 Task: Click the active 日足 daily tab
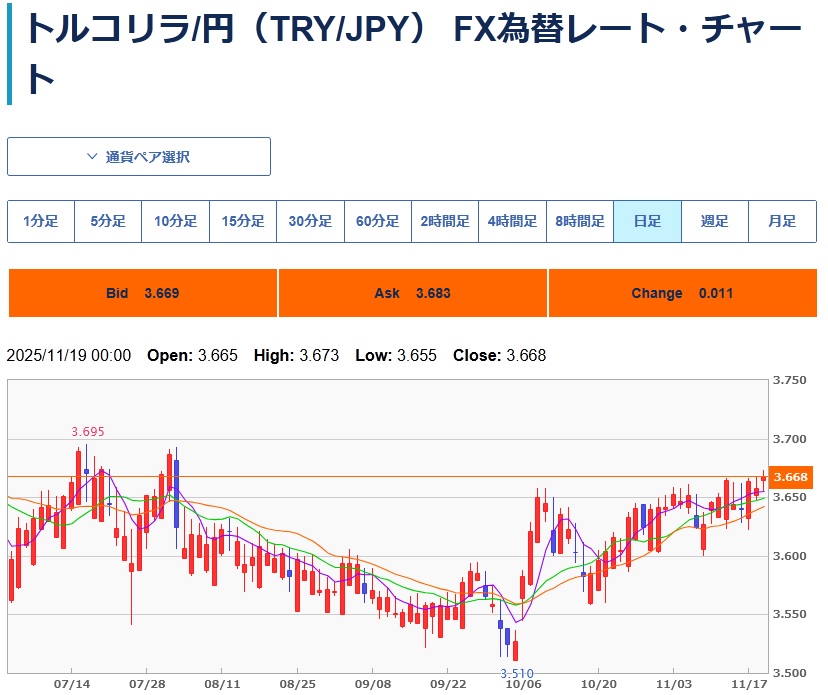click(647, 222)
